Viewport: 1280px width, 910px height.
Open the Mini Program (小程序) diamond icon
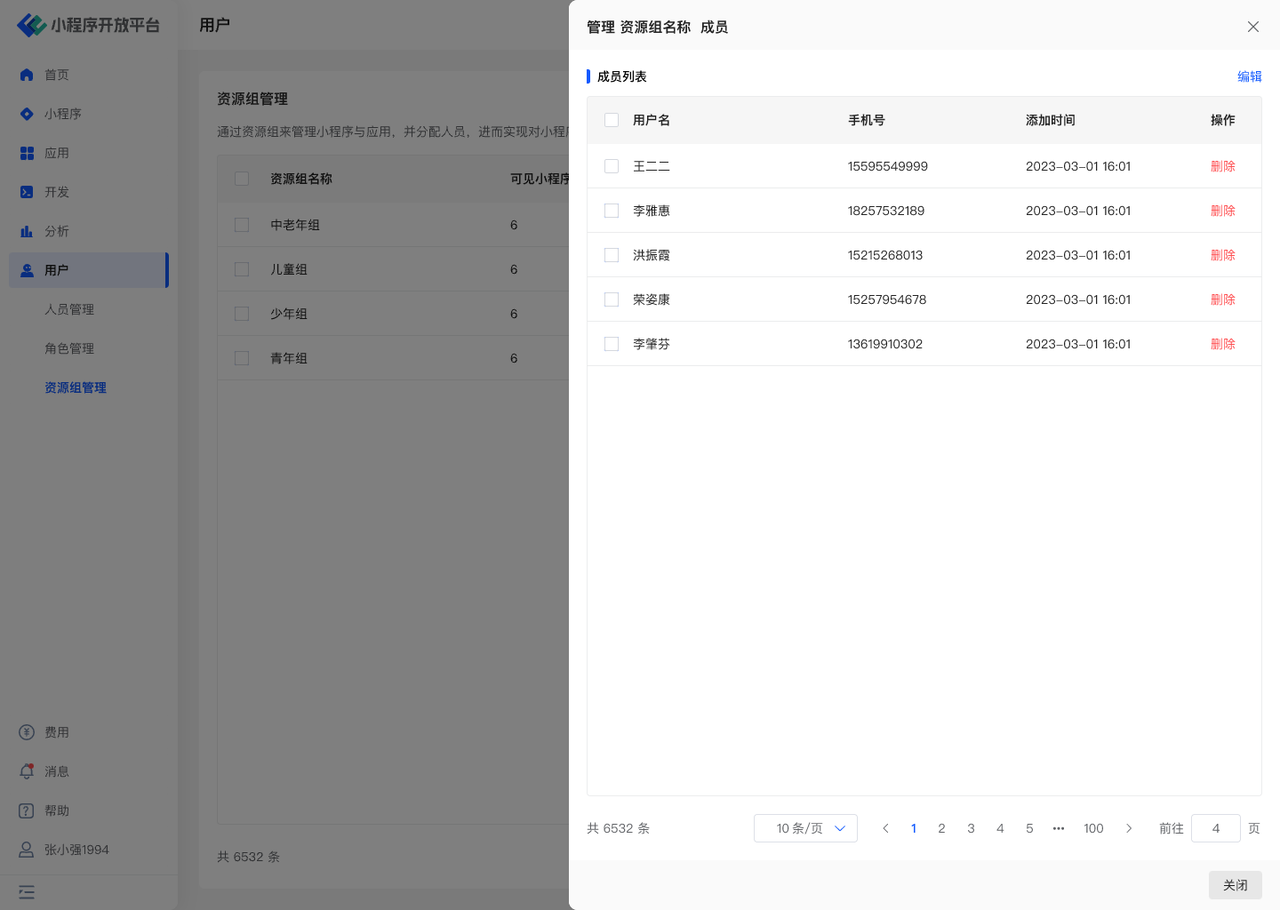point(27,114)
